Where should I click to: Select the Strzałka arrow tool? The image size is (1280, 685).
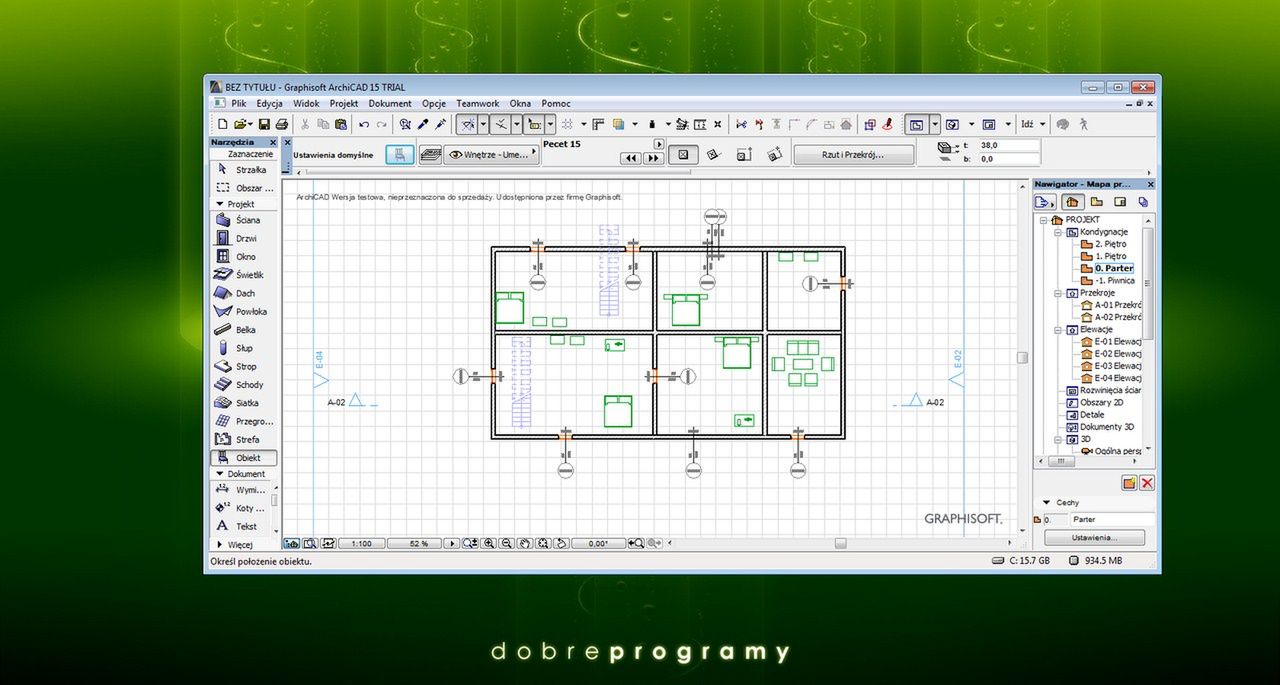[x=244, y=169]
